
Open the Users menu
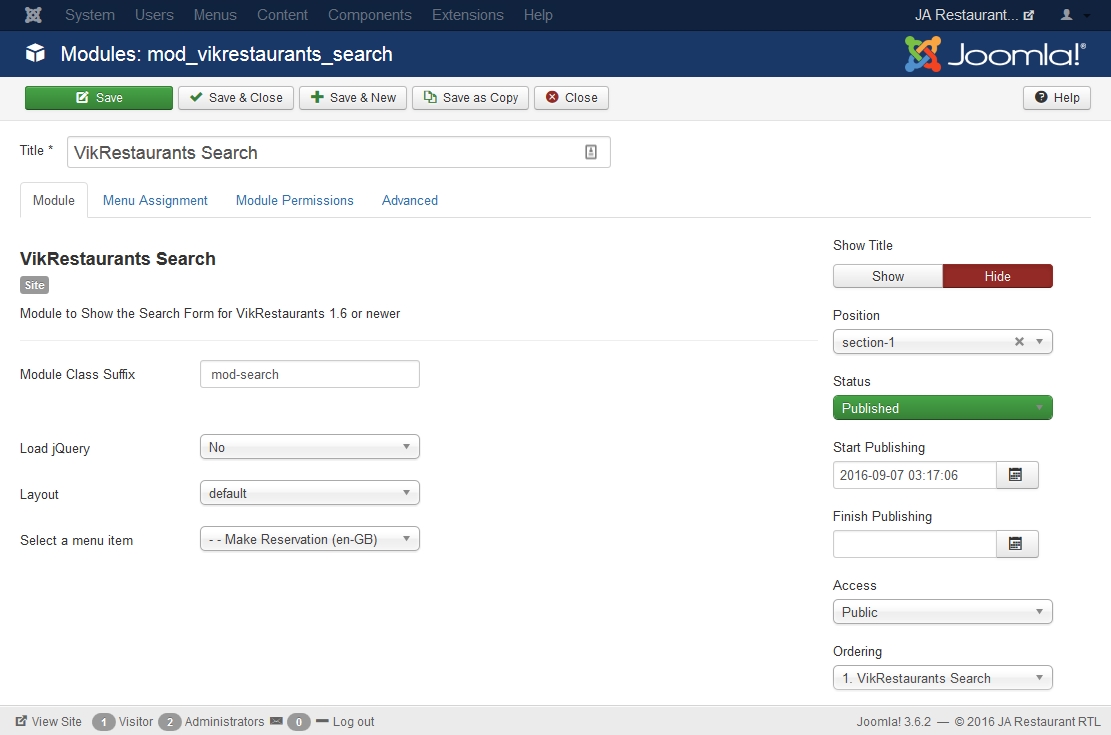point(154,15)
